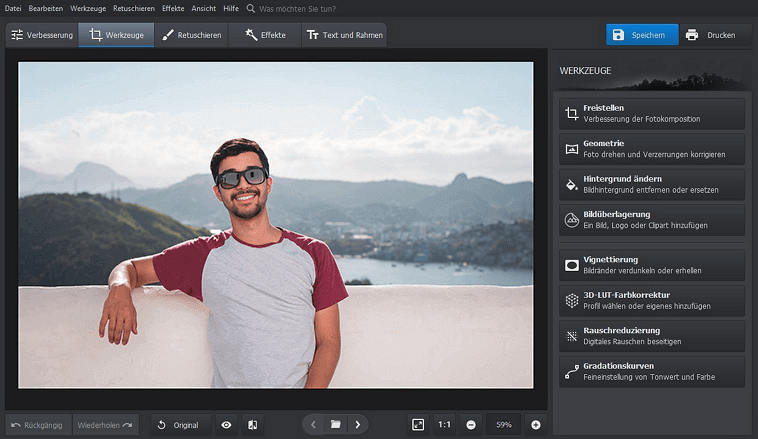Open the Geometrie tool
The height and width of the screenshot is (439, 758).
point(651,149)
